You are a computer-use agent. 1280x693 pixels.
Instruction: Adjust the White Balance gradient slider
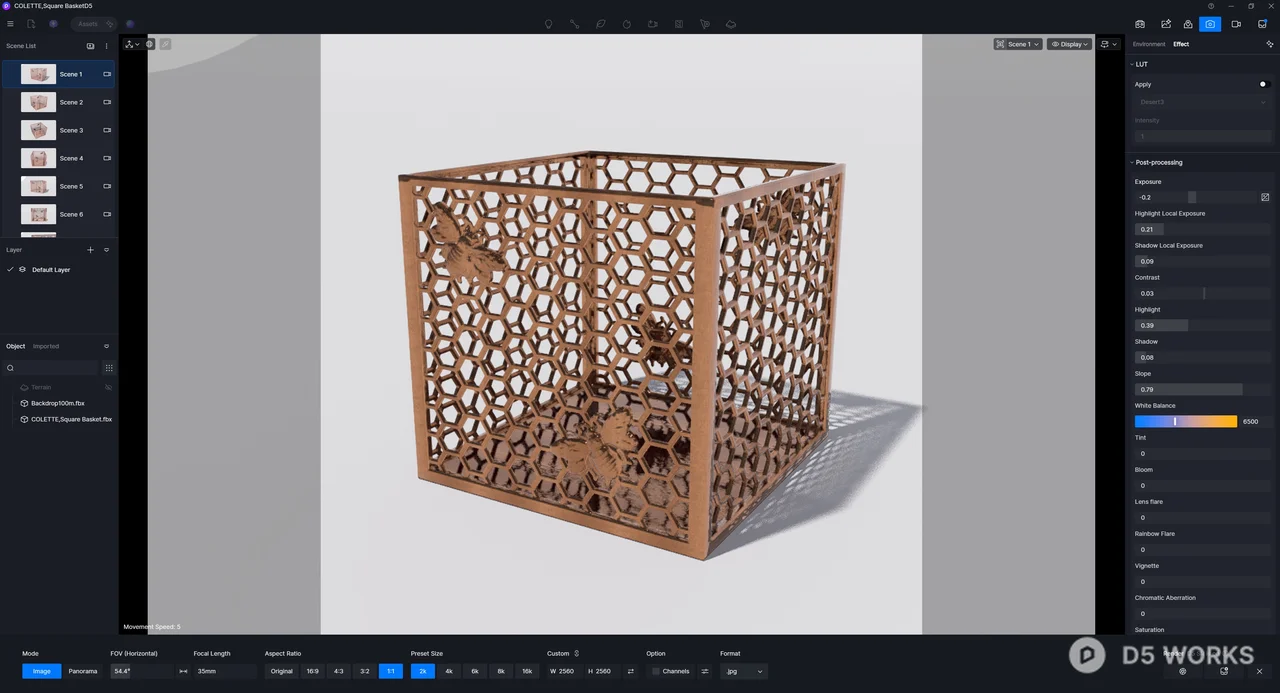click(x=1186, y=421)
